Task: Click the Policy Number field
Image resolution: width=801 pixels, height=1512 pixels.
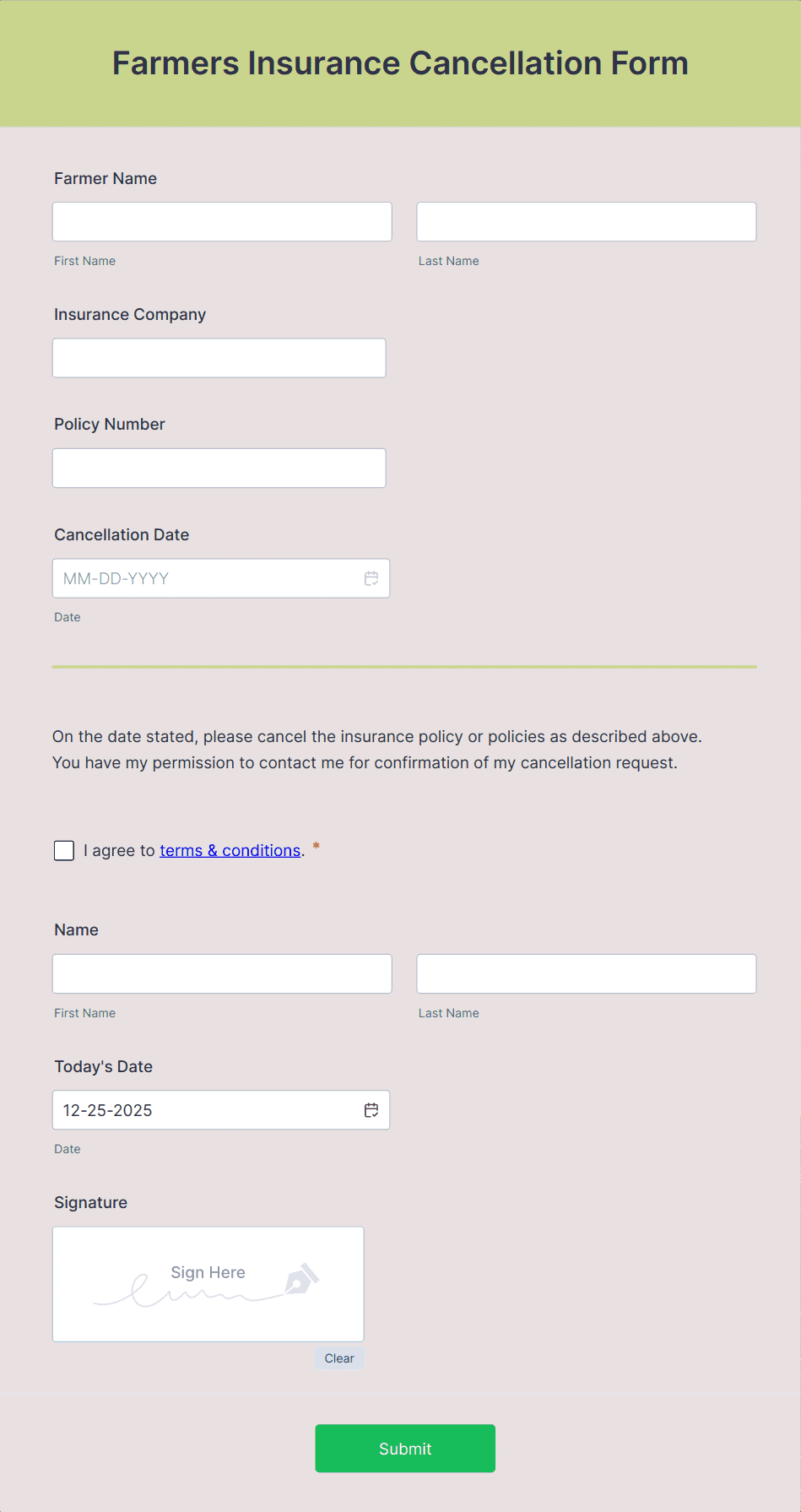Action: pos(219,467)
